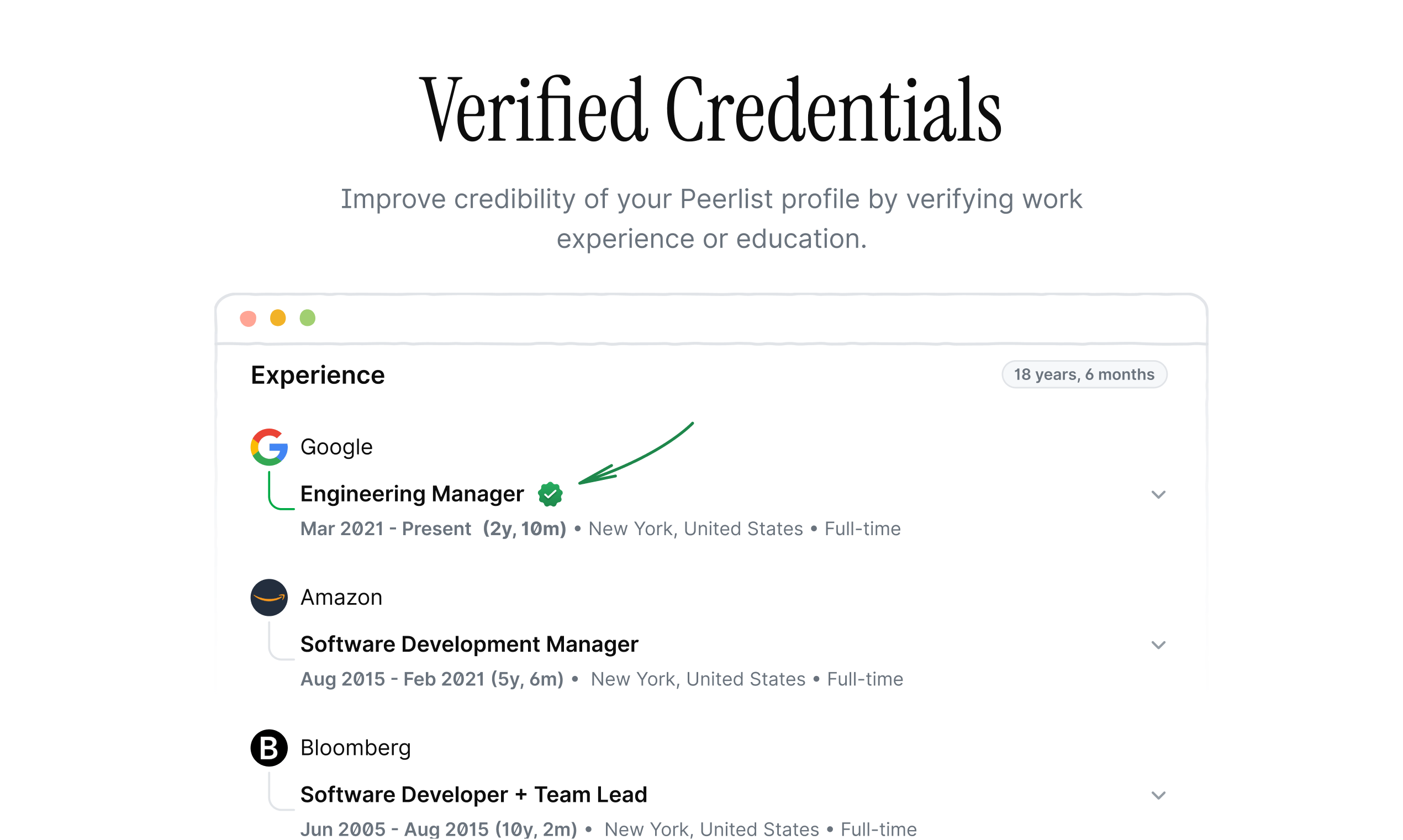Click Google's New York, United States location
This screenshot has width=1403, height=840.
pos(695,529)
